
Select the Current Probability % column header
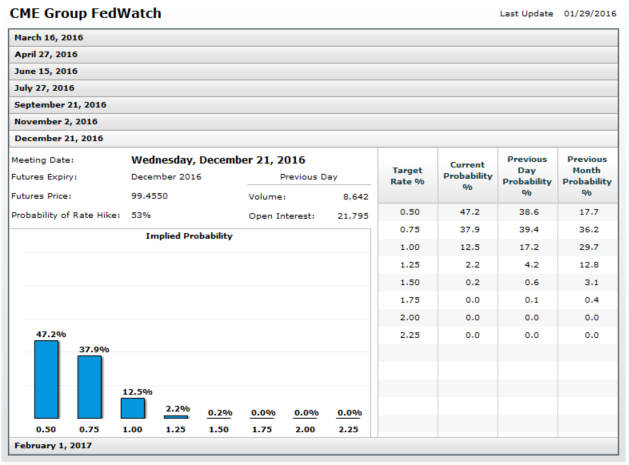point(468,176)
